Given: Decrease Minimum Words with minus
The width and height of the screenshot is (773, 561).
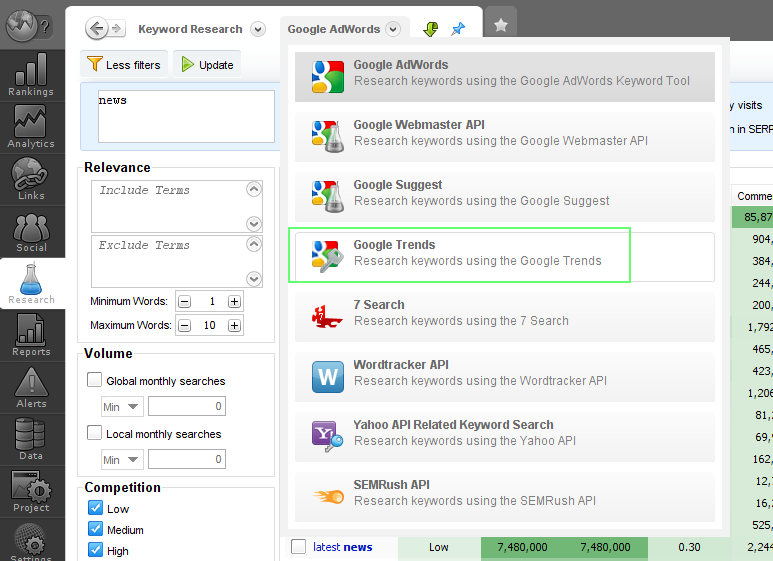Looking at the screenshot, I should tap(184, 302).
